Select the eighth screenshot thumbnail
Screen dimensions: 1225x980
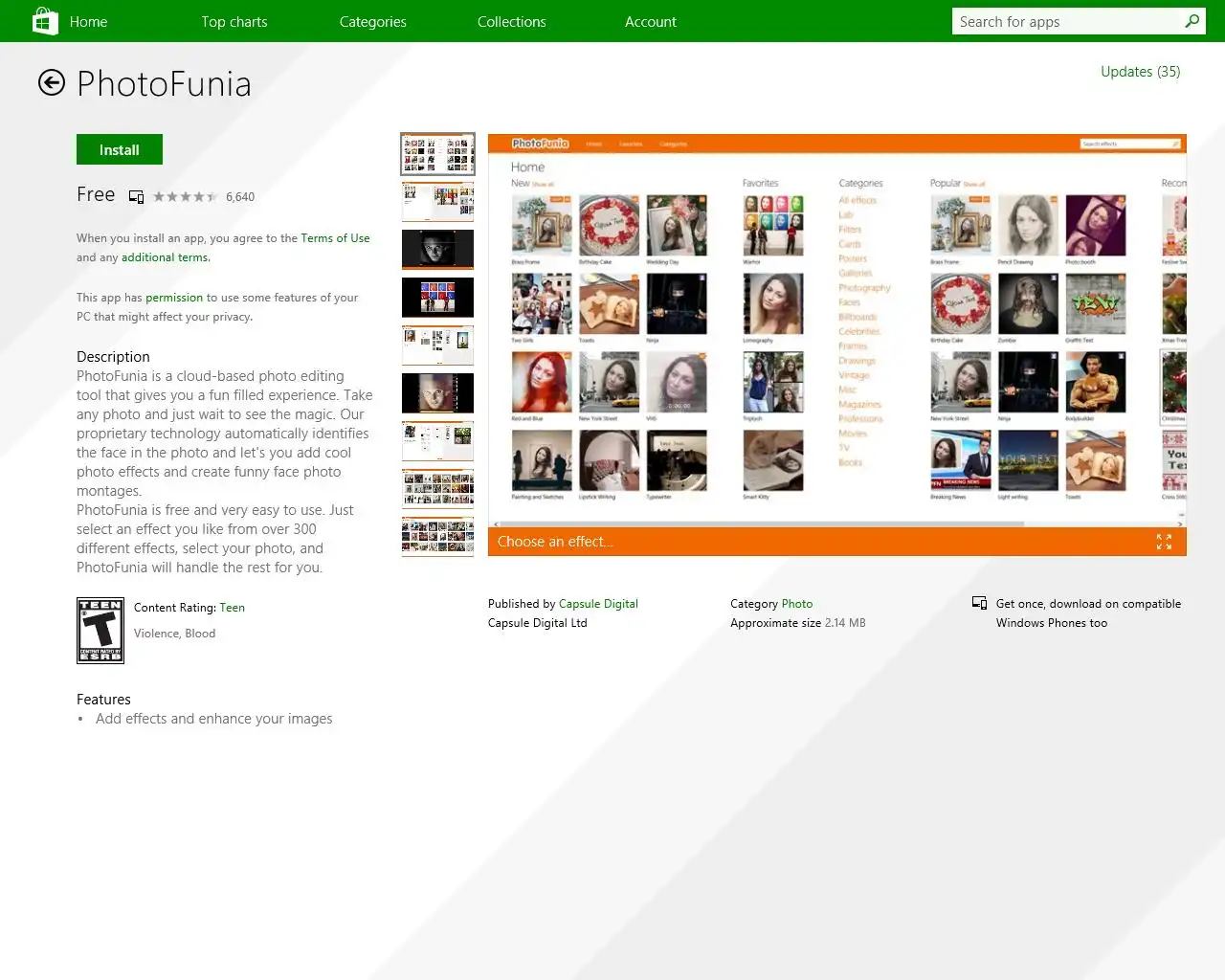437,489
